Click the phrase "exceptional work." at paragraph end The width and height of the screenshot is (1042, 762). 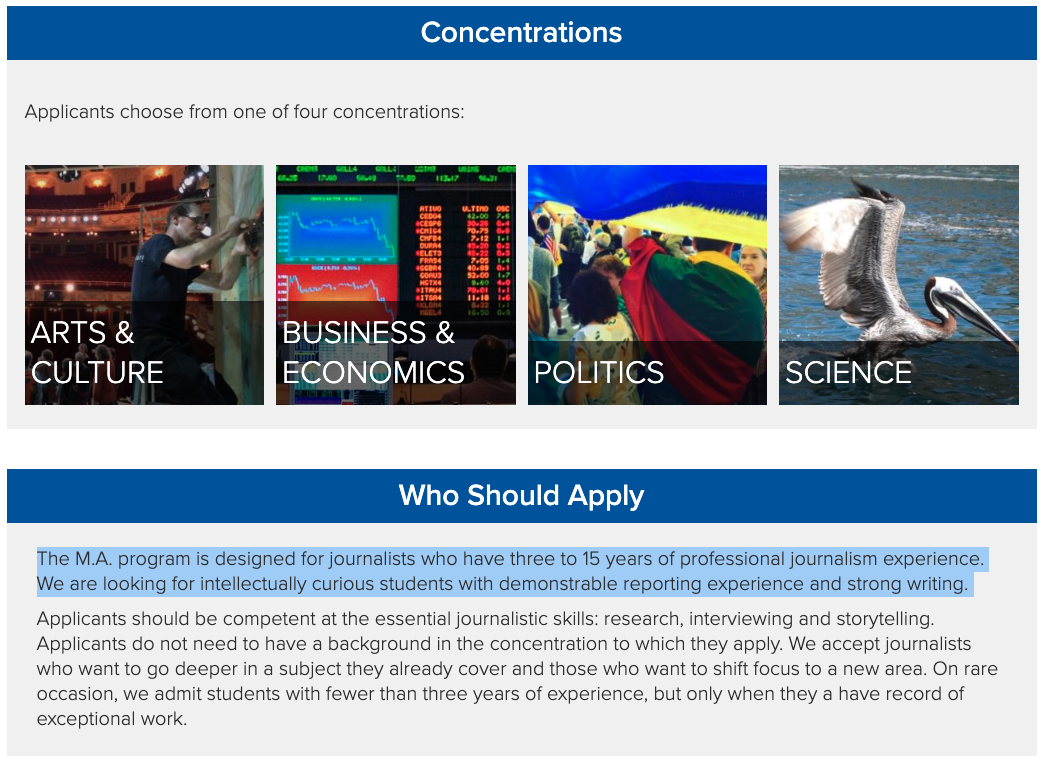112,719
